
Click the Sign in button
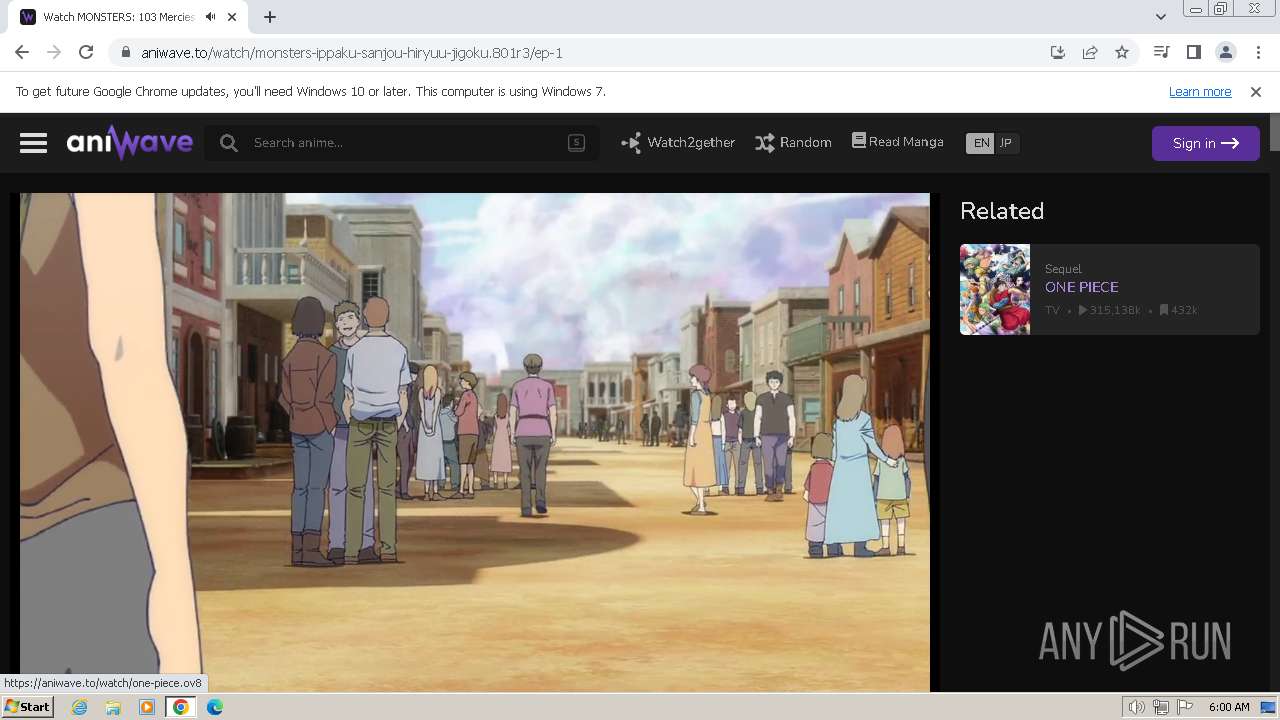[1205, 143]
